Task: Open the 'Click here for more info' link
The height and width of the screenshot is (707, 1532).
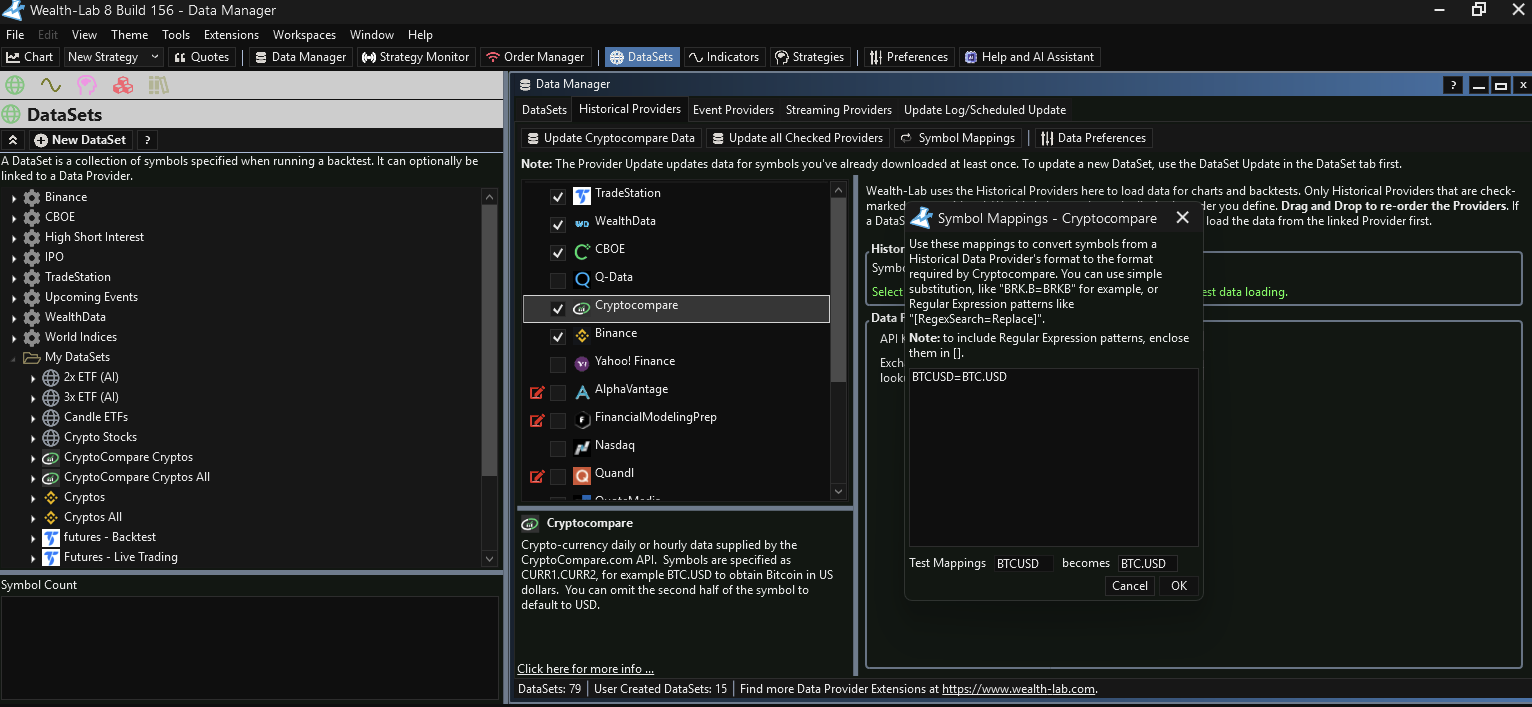Action: coord(585,669)
